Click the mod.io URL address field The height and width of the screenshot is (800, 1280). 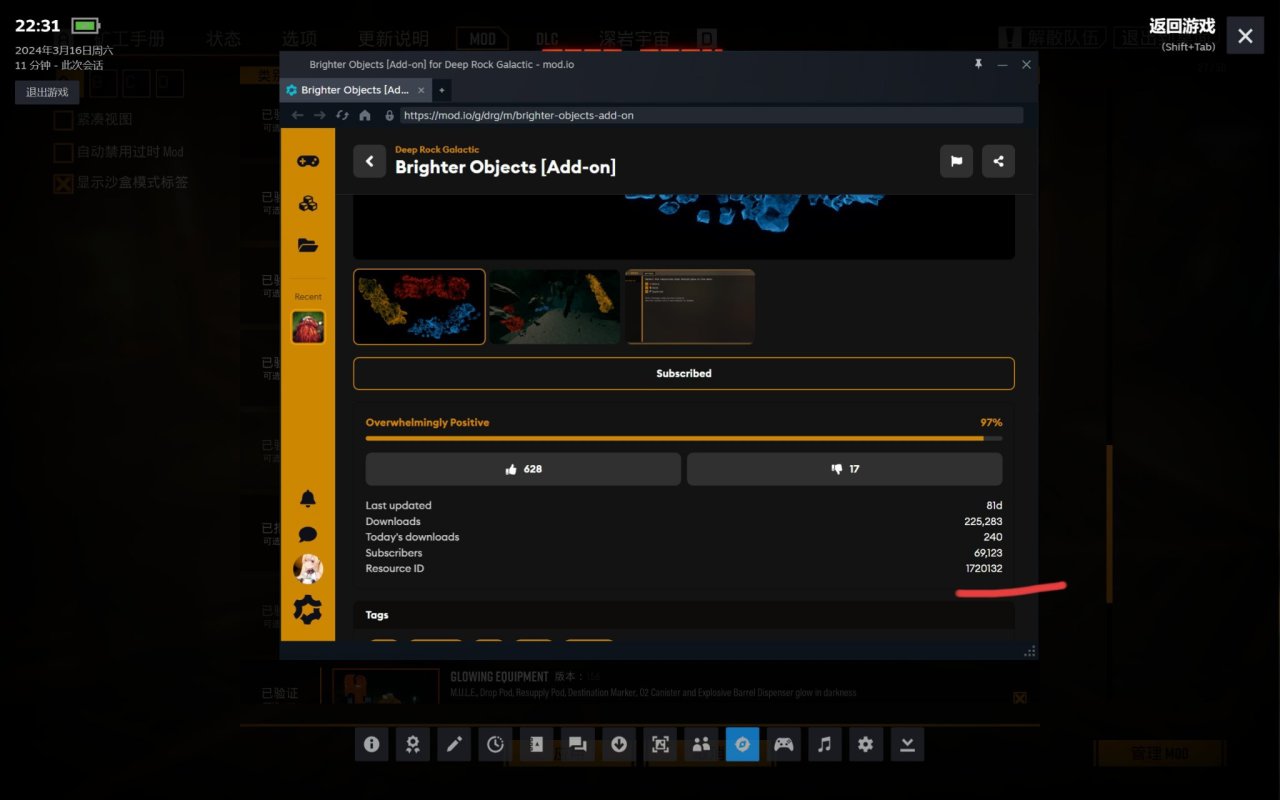[711, 115]
